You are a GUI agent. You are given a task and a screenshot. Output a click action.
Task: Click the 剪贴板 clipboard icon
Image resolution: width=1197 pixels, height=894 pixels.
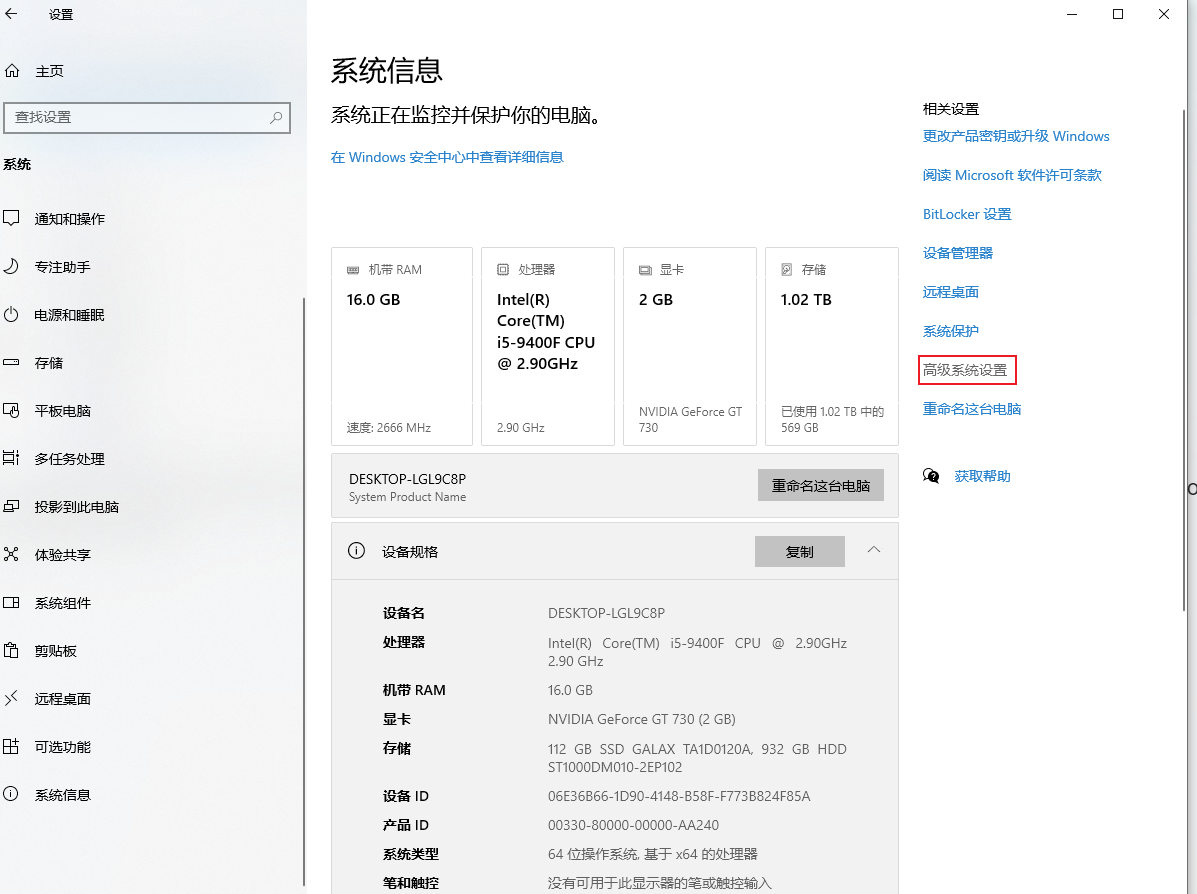(12, 650)
